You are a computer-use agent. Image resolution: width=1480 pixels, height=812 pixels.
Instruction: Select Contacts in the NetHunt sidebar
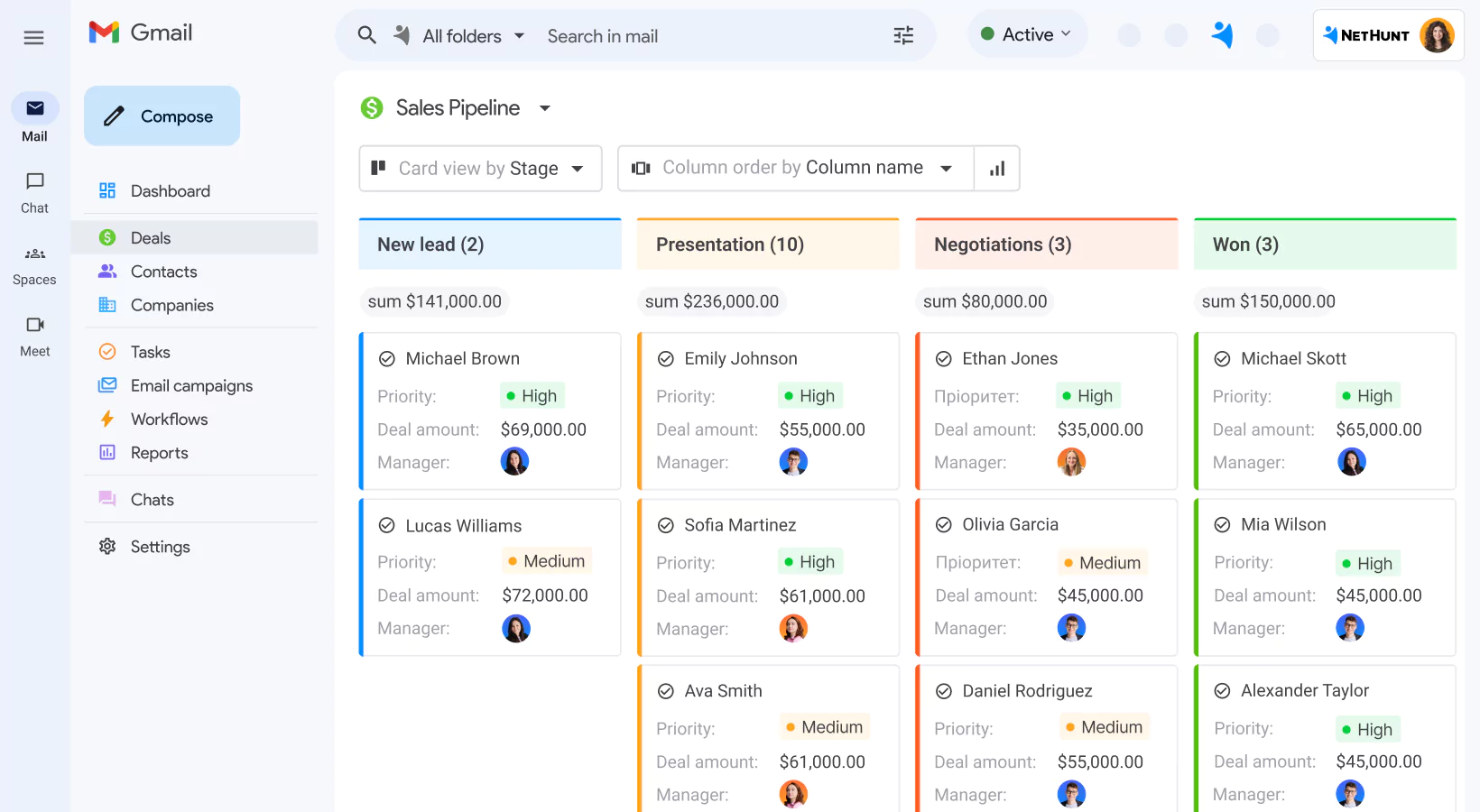163,271
